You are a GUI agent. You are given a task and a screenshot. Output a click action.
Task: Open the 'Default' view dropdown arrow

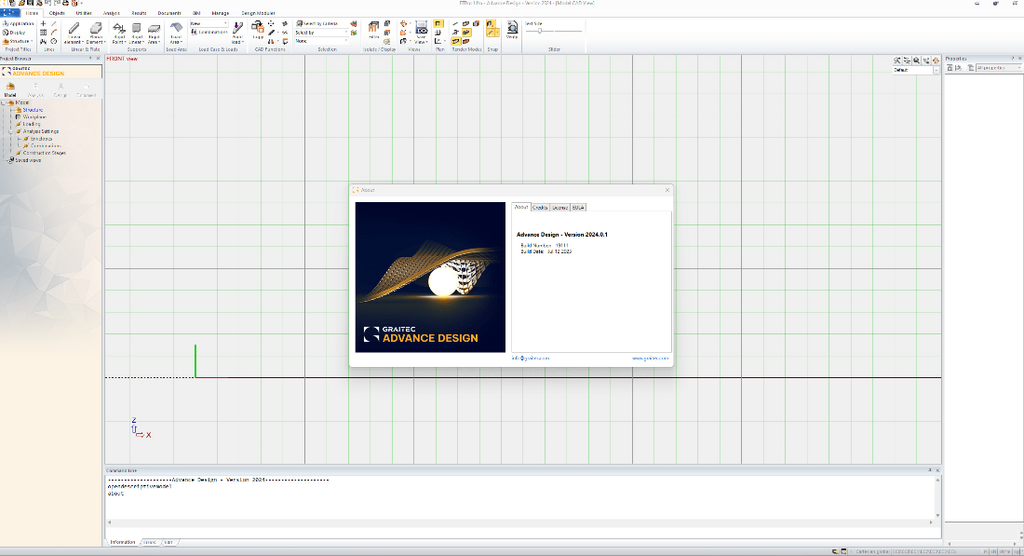936,70
